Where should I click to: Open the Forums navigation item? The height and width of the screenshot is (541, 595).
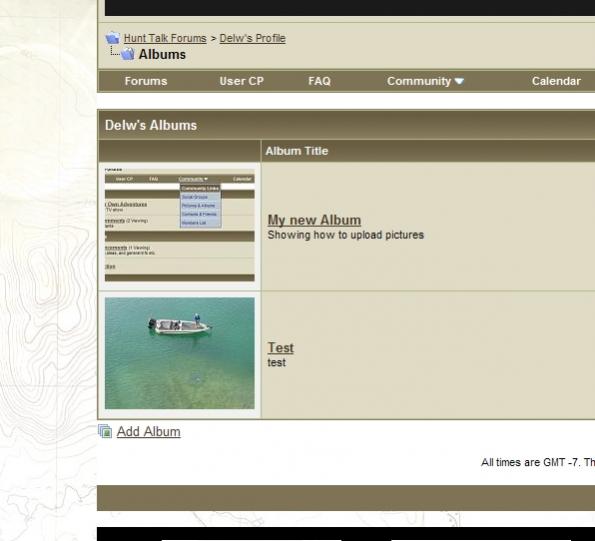click(x=146, y=81)
